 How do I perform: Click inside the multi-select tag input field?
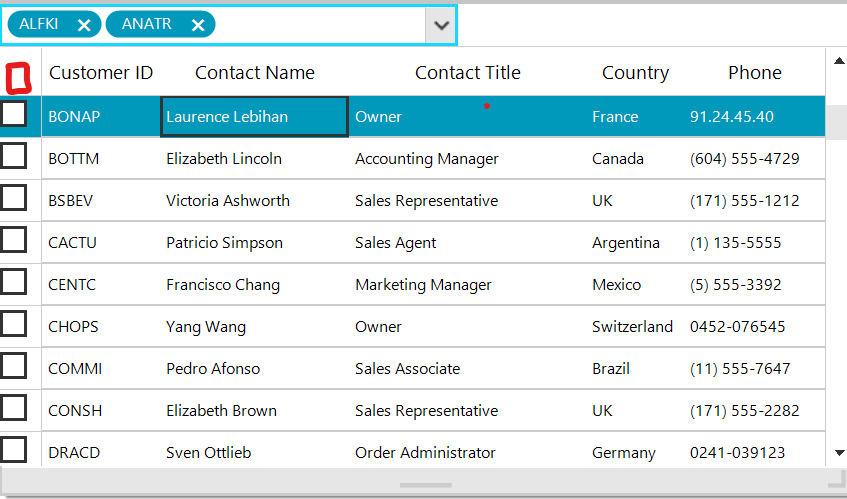point(320,25)
